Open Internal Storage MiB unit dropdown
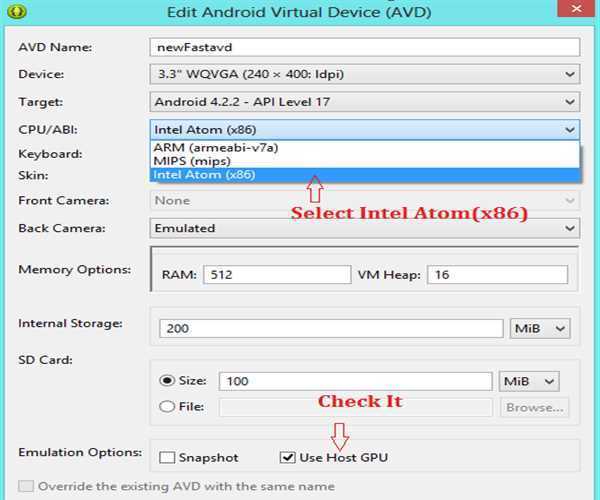600x500 pixels. tap(540, 328)
